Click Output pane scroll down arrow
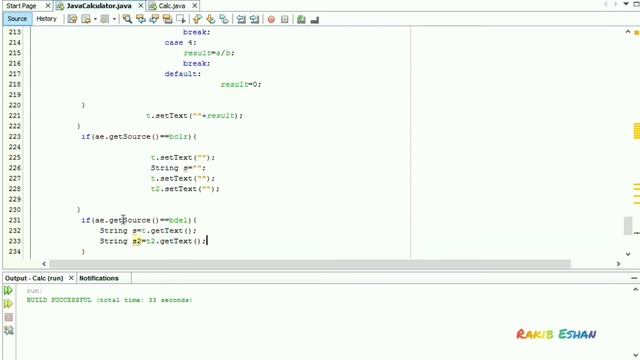Screen dimensions: 640x360 636,355
